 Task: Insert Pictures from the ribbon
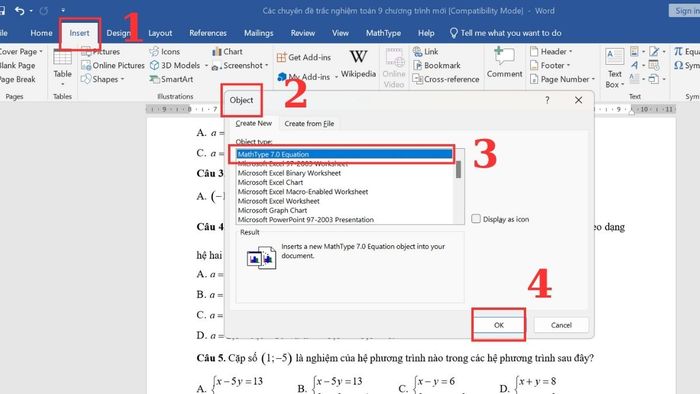click(x=101, y=52)
